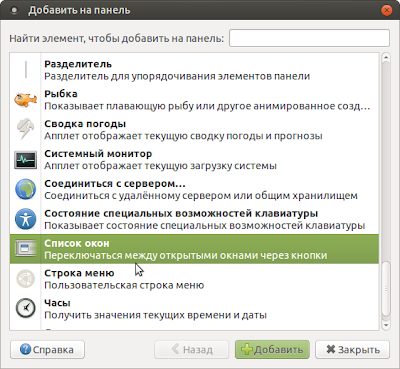Viewport: 400px width, 369px height.
Task: Select the orange fish Рыбка icon
Action: tap(26, 100)
